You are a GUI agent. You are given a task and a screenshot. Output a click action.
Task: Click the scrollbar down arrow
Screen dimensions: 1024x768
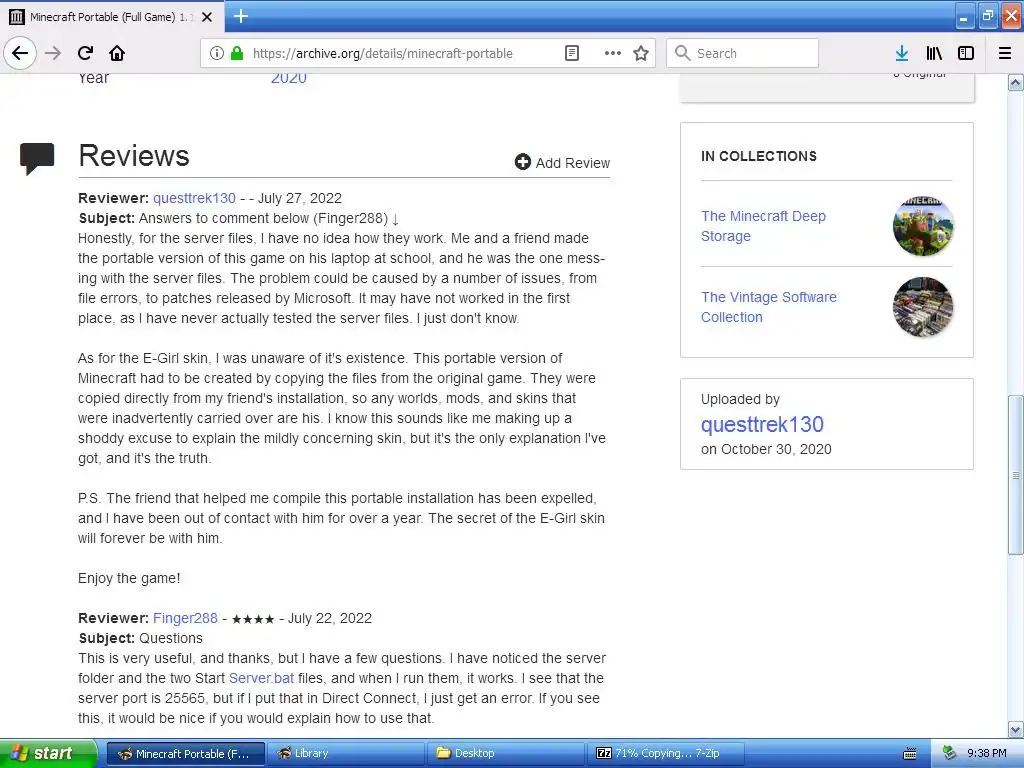(1015, 729)
